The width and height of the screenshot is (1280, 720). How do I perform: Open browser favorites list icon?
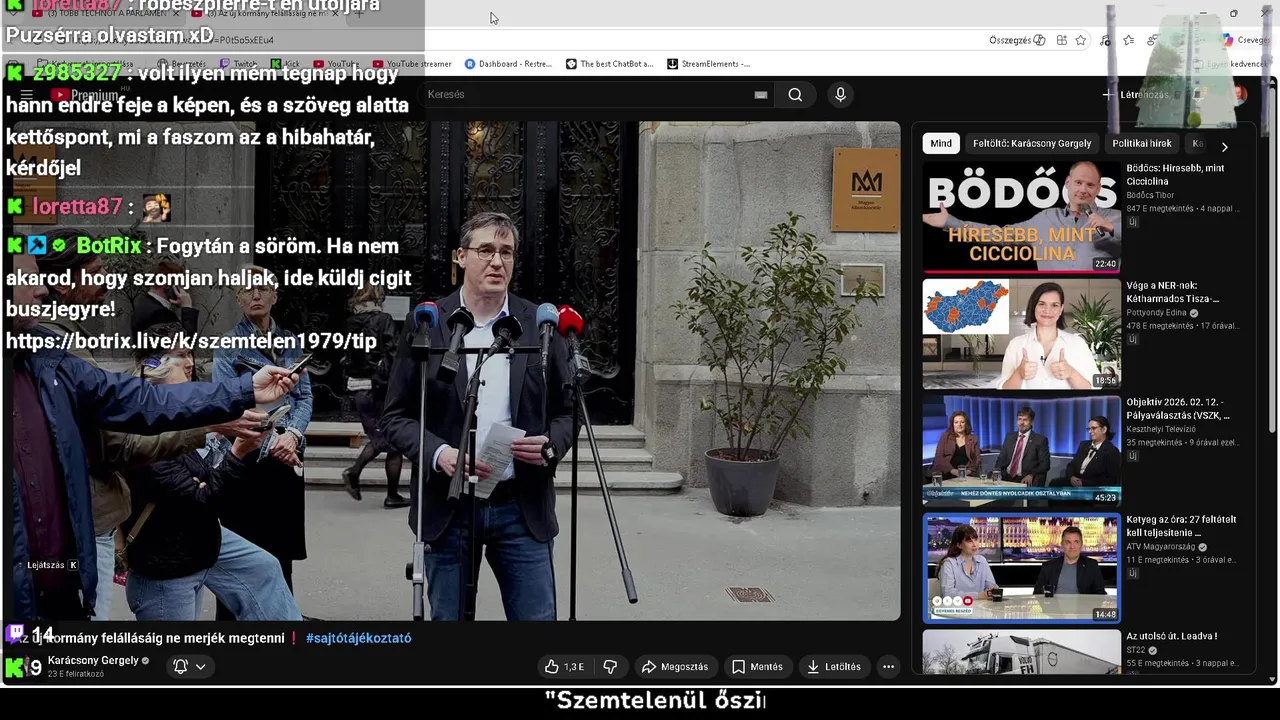(x=1129, y=40)
